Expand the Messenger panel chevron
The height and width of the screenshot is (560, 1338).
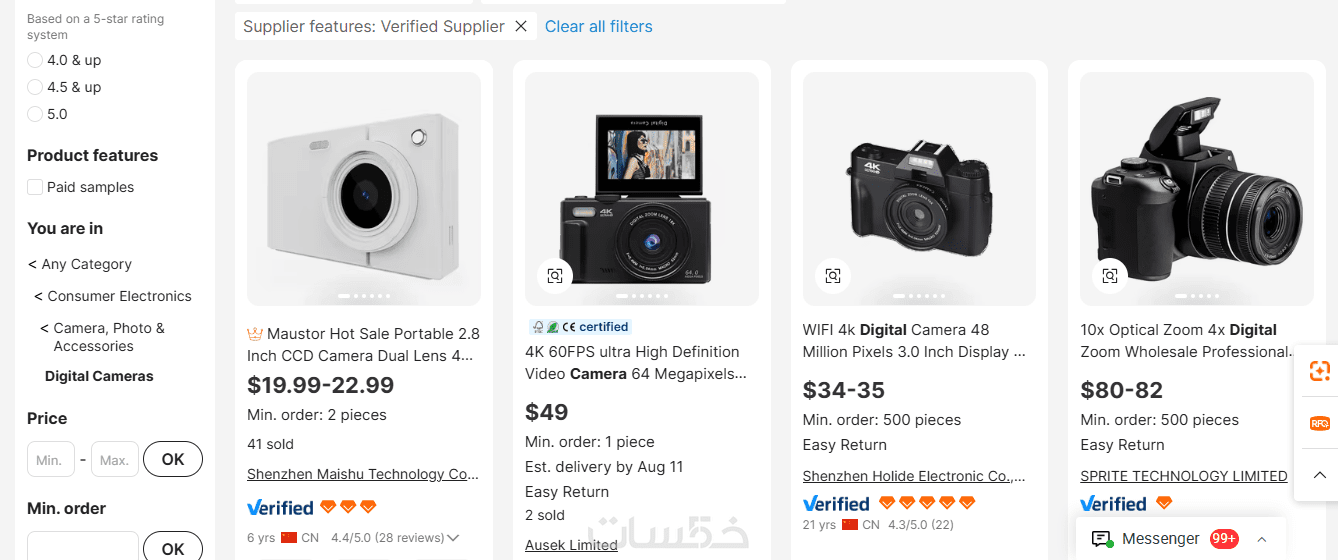click(x=1262, y=539)
